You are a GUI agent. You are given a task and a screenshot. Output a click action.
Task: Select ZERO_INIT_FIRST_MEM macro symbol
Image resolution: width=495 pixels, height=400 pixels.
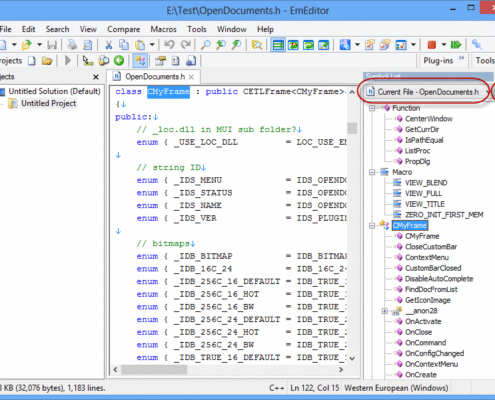click(444, 215)
